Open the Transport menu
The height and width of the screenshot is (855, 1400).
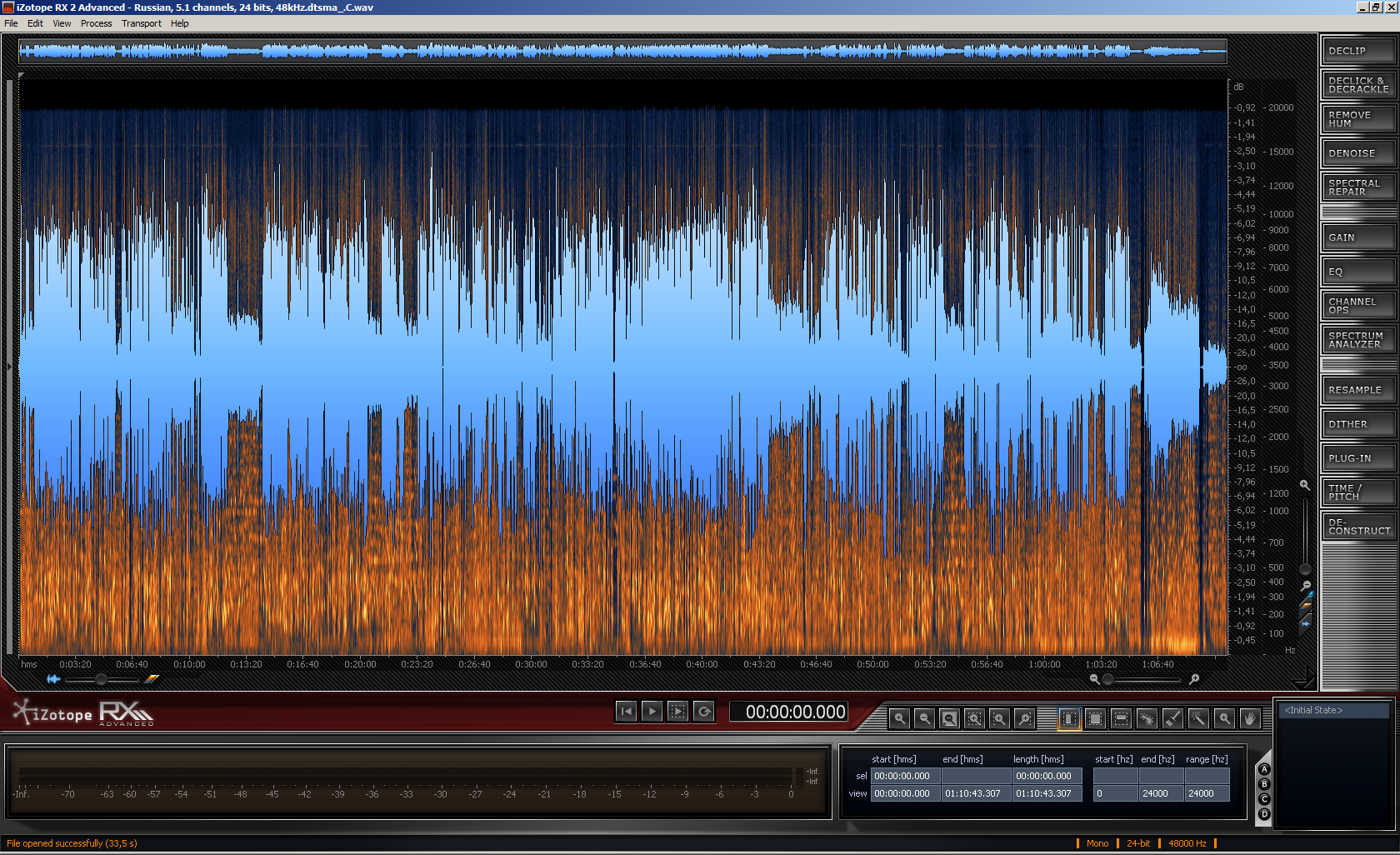pyautogui.click(x=142, y=23)
